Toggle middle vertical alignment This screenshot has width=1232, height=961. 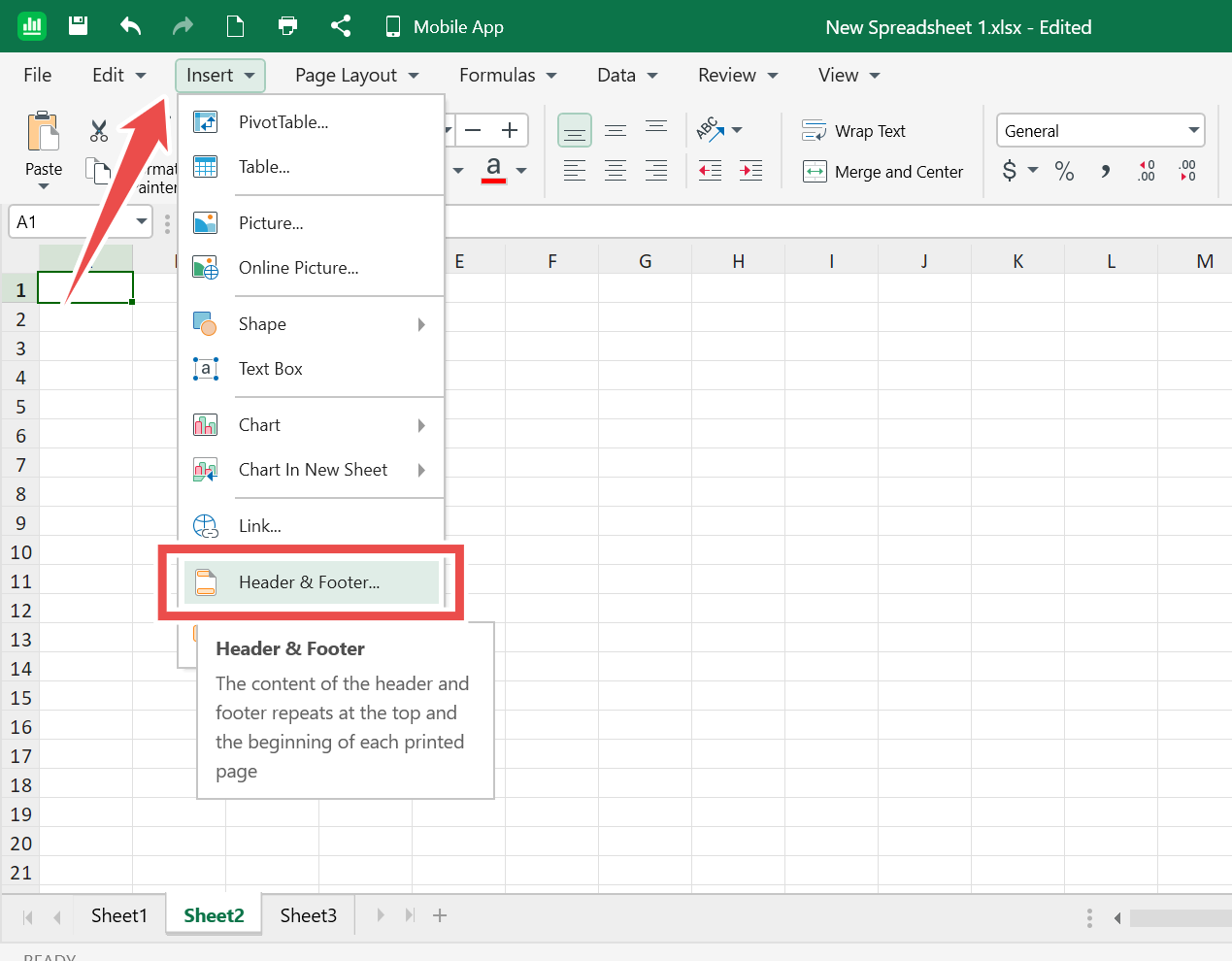[616, 130]
